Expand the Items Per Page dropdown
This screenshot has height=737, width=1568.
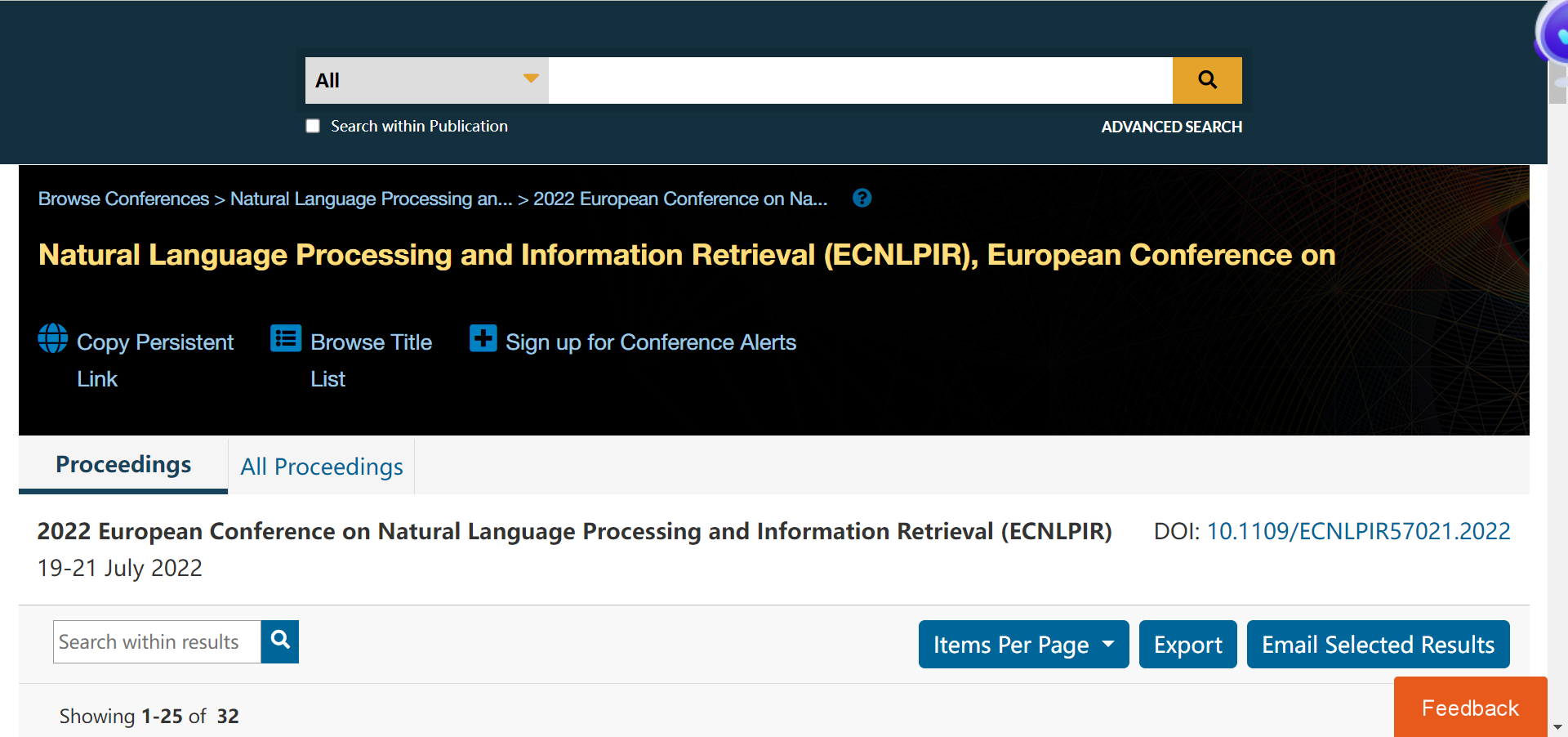click(x=1022, y=645)
